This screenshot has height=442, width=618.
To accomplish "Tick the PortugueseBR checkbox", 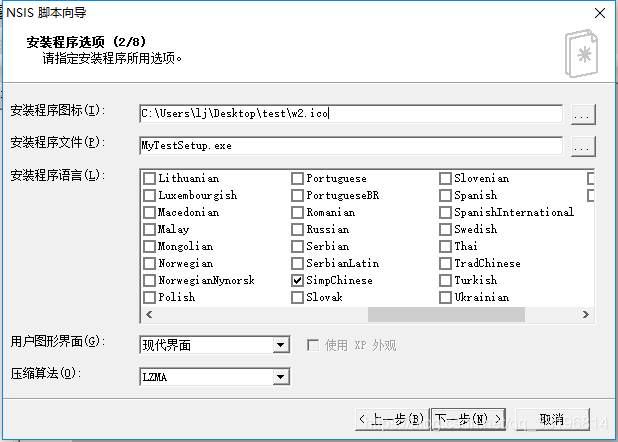I will pyautogui.click(x=297, y=195).
